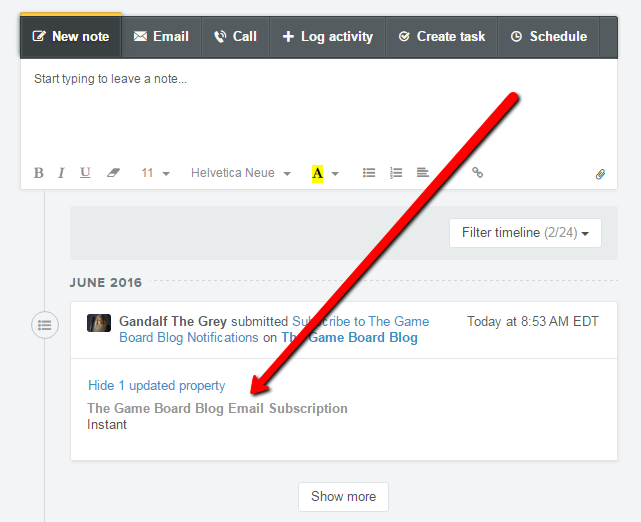This screenshot has width=641, height=522.
Task: Switch to the Email tab
Action: 161,36
